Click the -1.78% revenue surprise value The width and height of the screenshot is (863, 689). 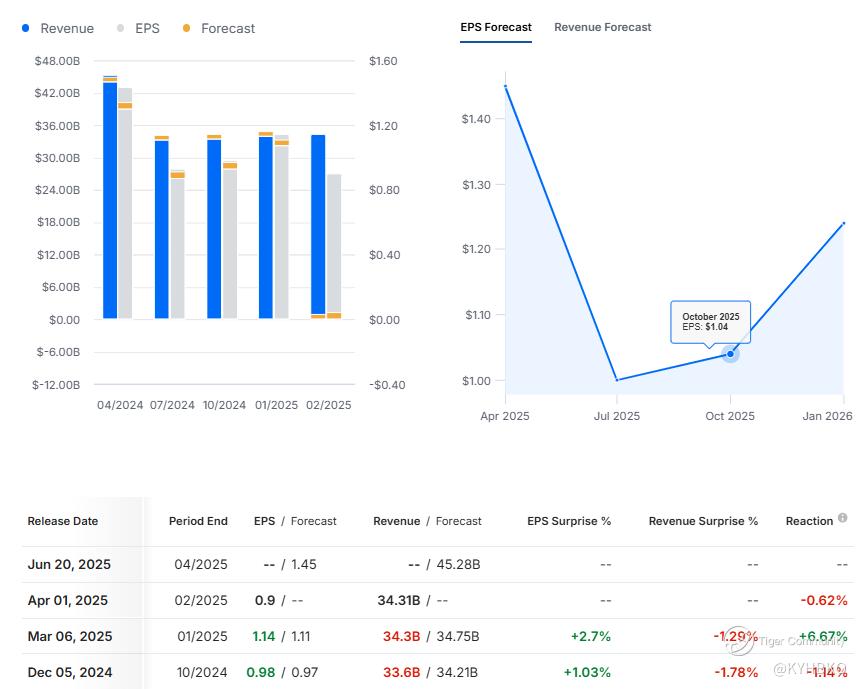coord(736,672)
